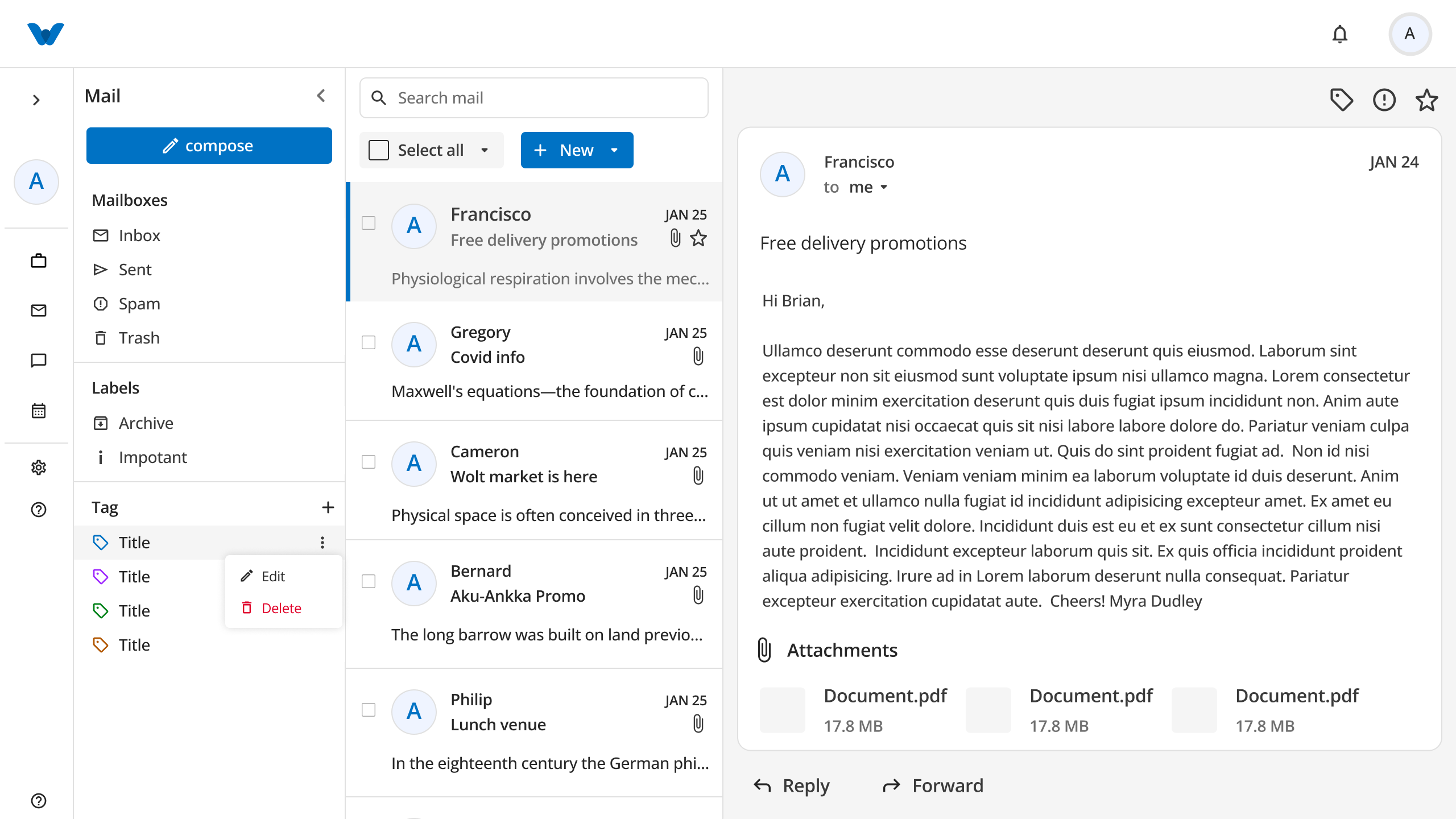Add a new tag with plus icon
This screenshot has width=1456, height=819.
pos(328,507)
